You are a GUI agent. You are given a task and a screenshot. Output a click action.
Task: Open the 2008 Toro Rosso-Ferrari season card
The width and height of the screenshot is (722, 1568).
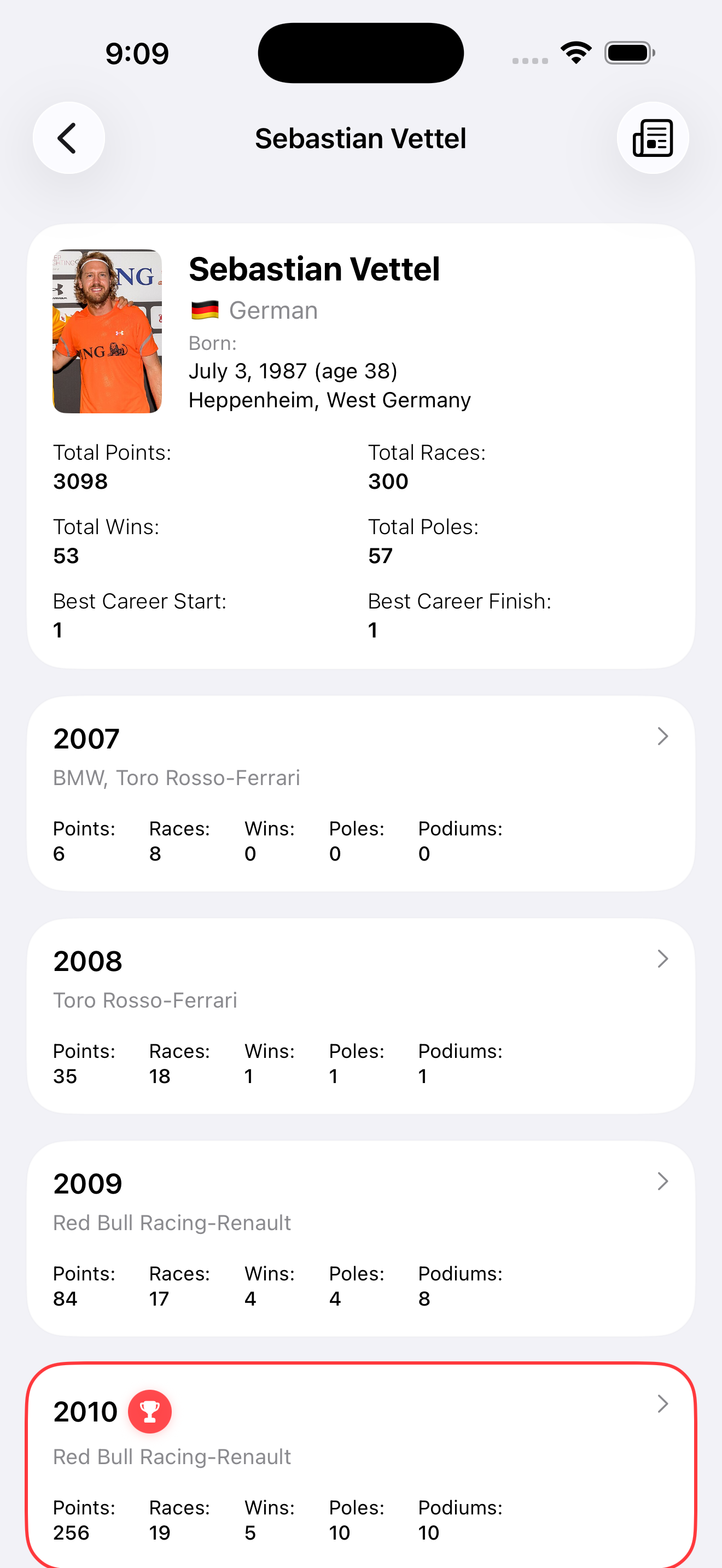361,1016
